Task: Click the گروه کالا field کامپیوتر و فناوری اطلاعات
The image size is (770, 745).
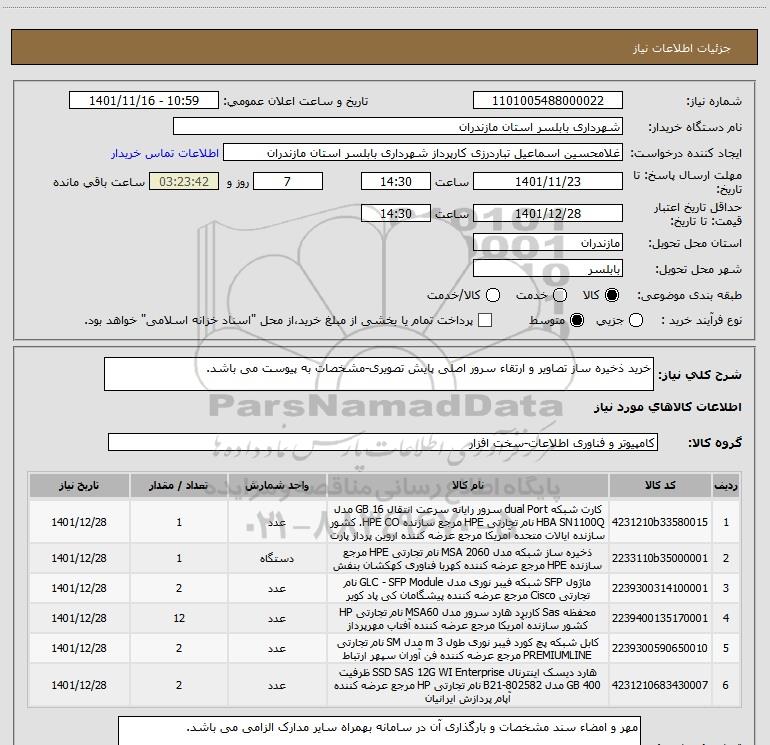Action: click(383, 442)
